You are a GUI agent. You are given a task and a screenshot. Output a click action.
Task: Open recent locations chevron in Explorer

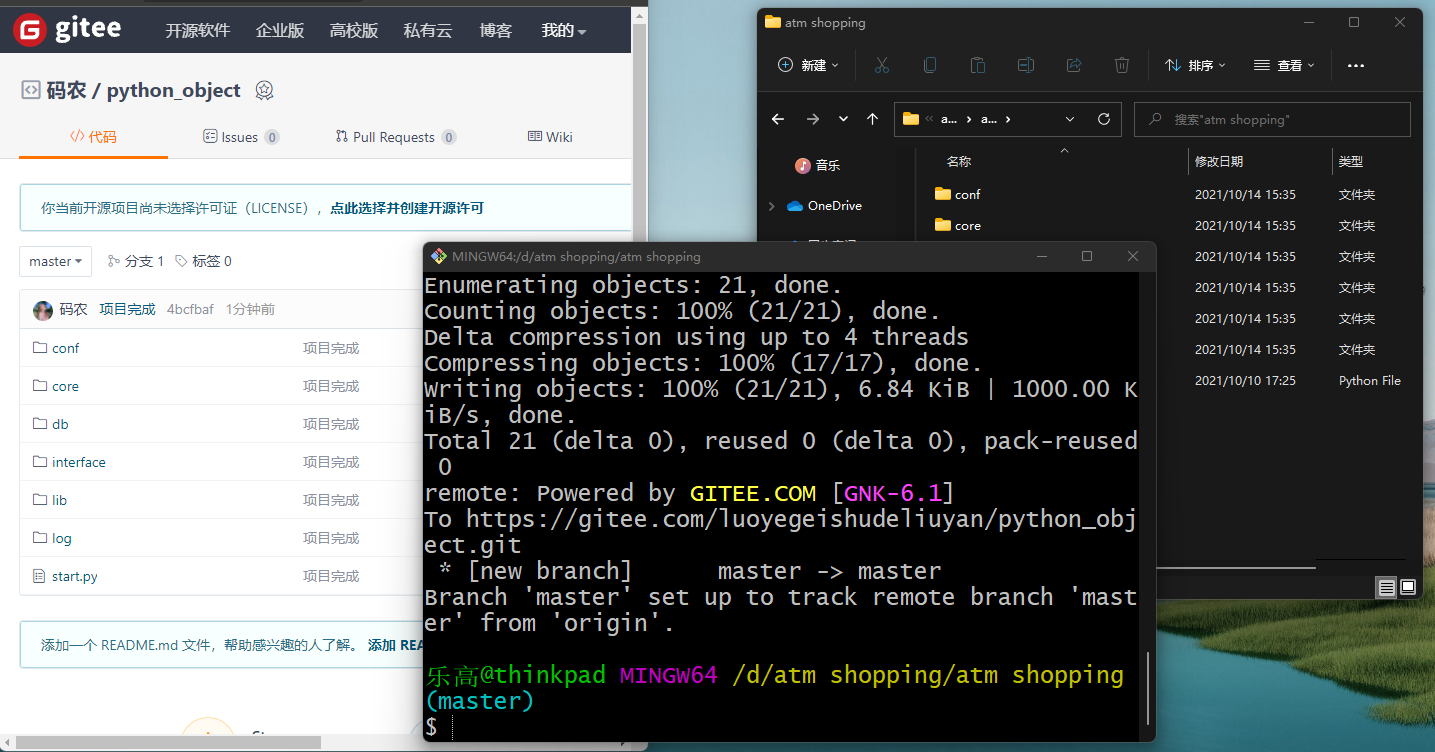click(843, 119)
